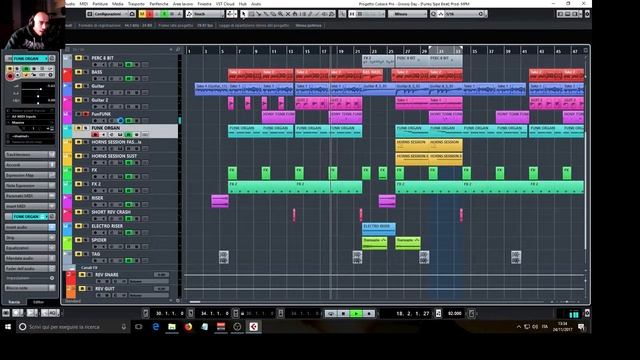Click inspector red record enable button
640x360 pixels.
(10, 76)
